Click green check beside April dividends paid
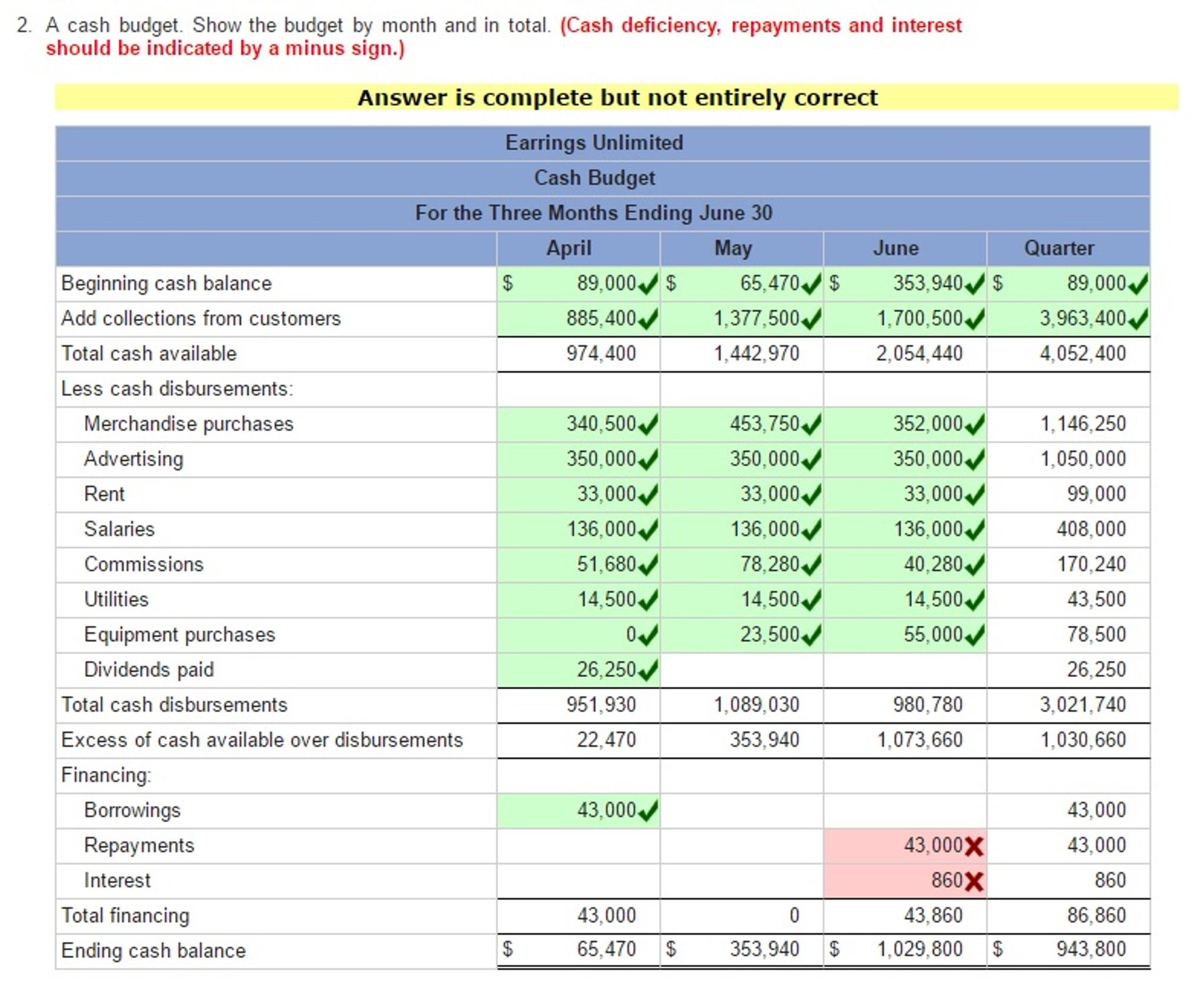Viewport: 1203px width, 1008px height. click(648, 670)
